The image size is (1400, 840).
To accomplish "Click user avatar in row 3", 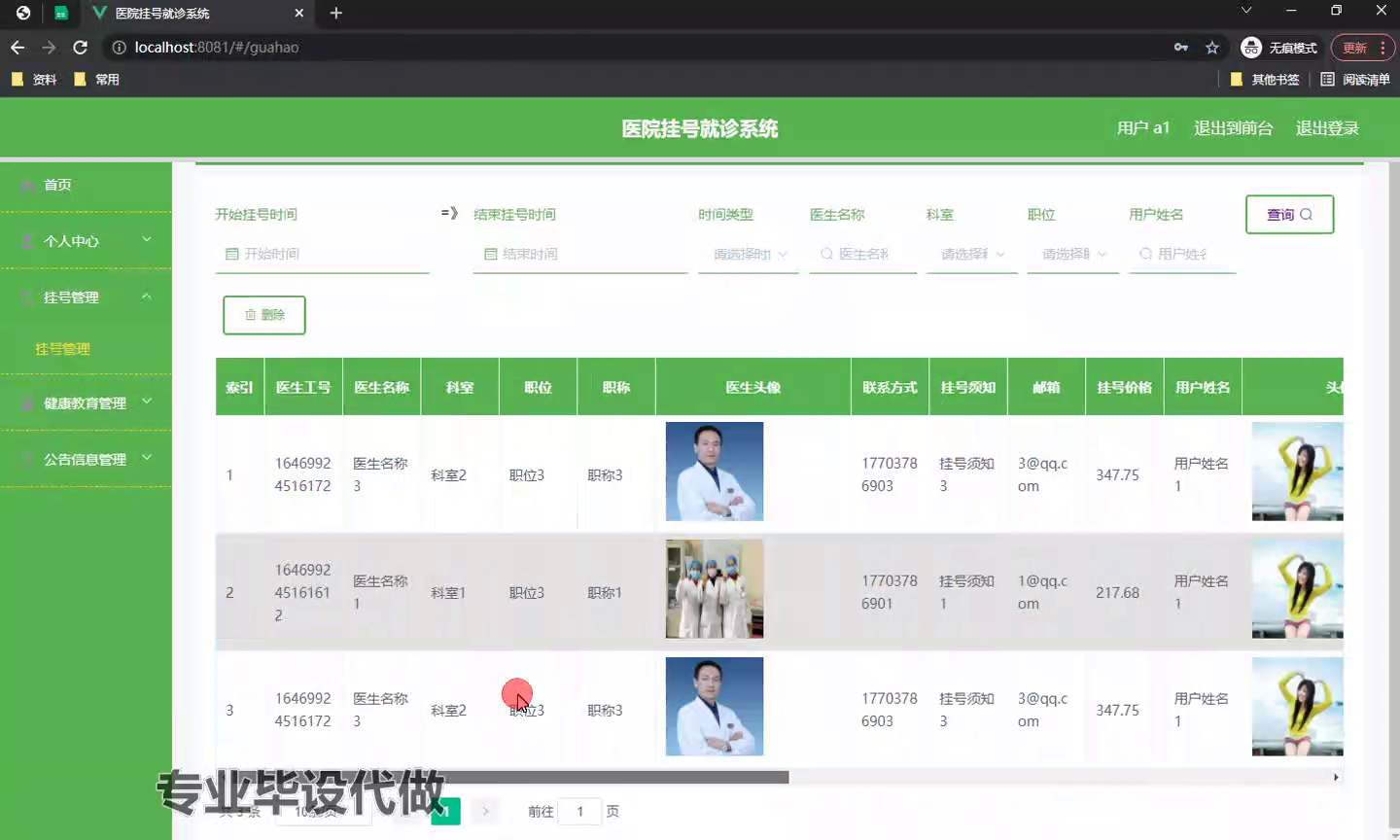I will click(x=1298, y=707).
